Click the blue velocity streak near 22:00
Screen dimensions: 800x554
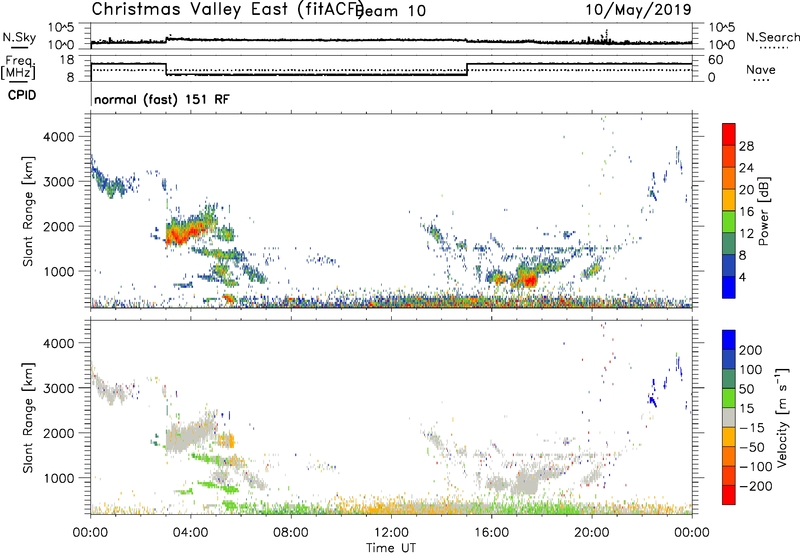(653, 394)
